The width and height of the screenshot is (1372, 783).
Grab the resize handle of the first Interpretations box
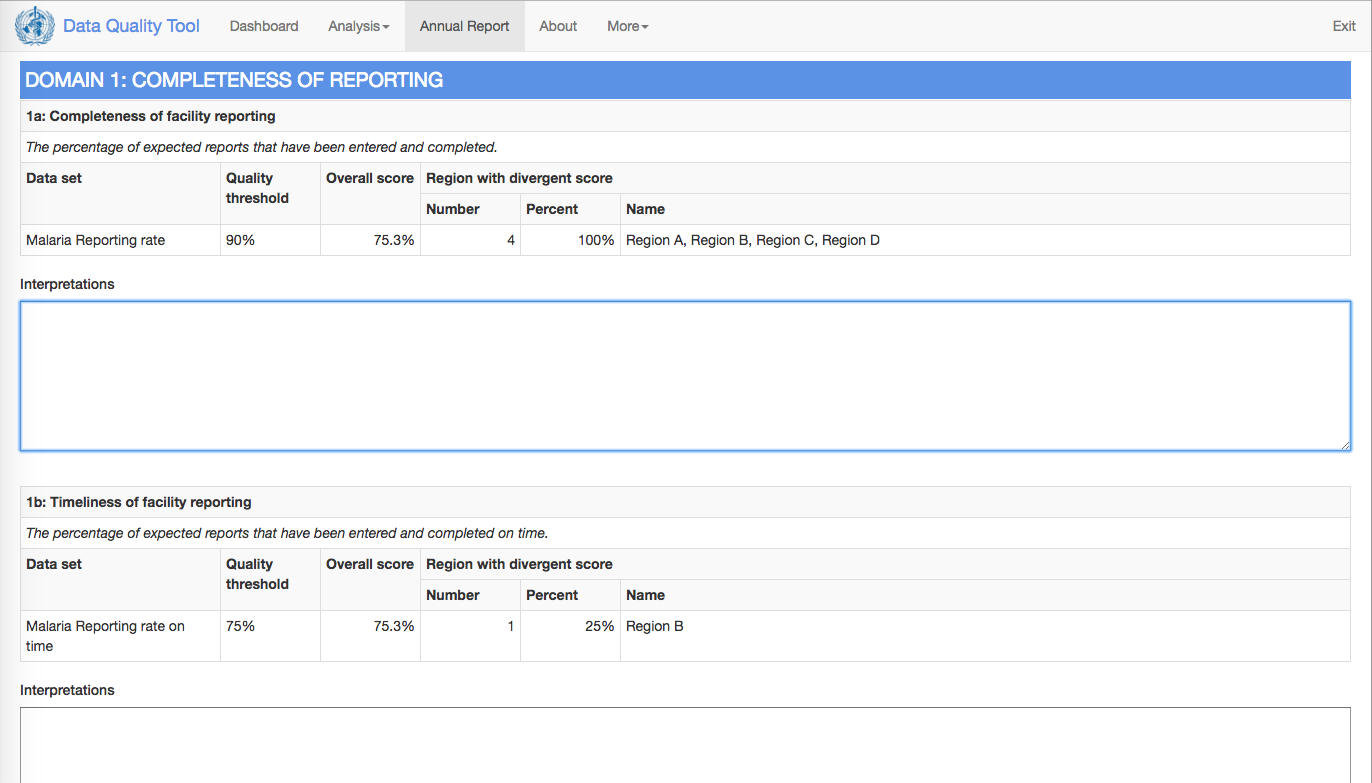point(1345,445)
